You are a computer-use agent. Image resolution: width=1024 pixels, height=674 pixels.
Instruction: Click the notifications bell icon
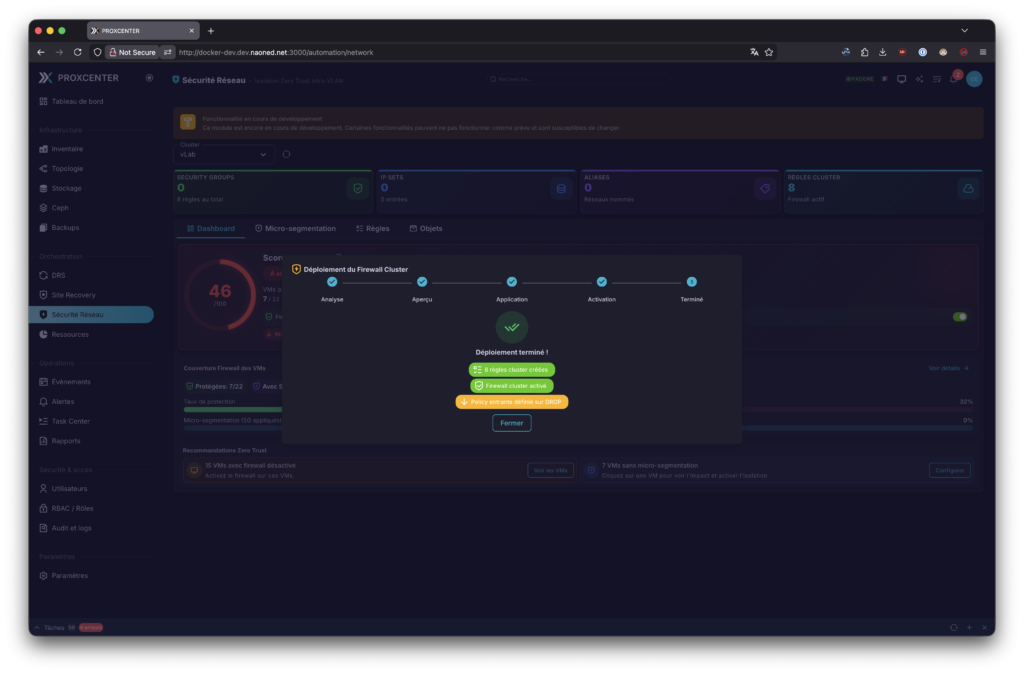tap(954, 79)
